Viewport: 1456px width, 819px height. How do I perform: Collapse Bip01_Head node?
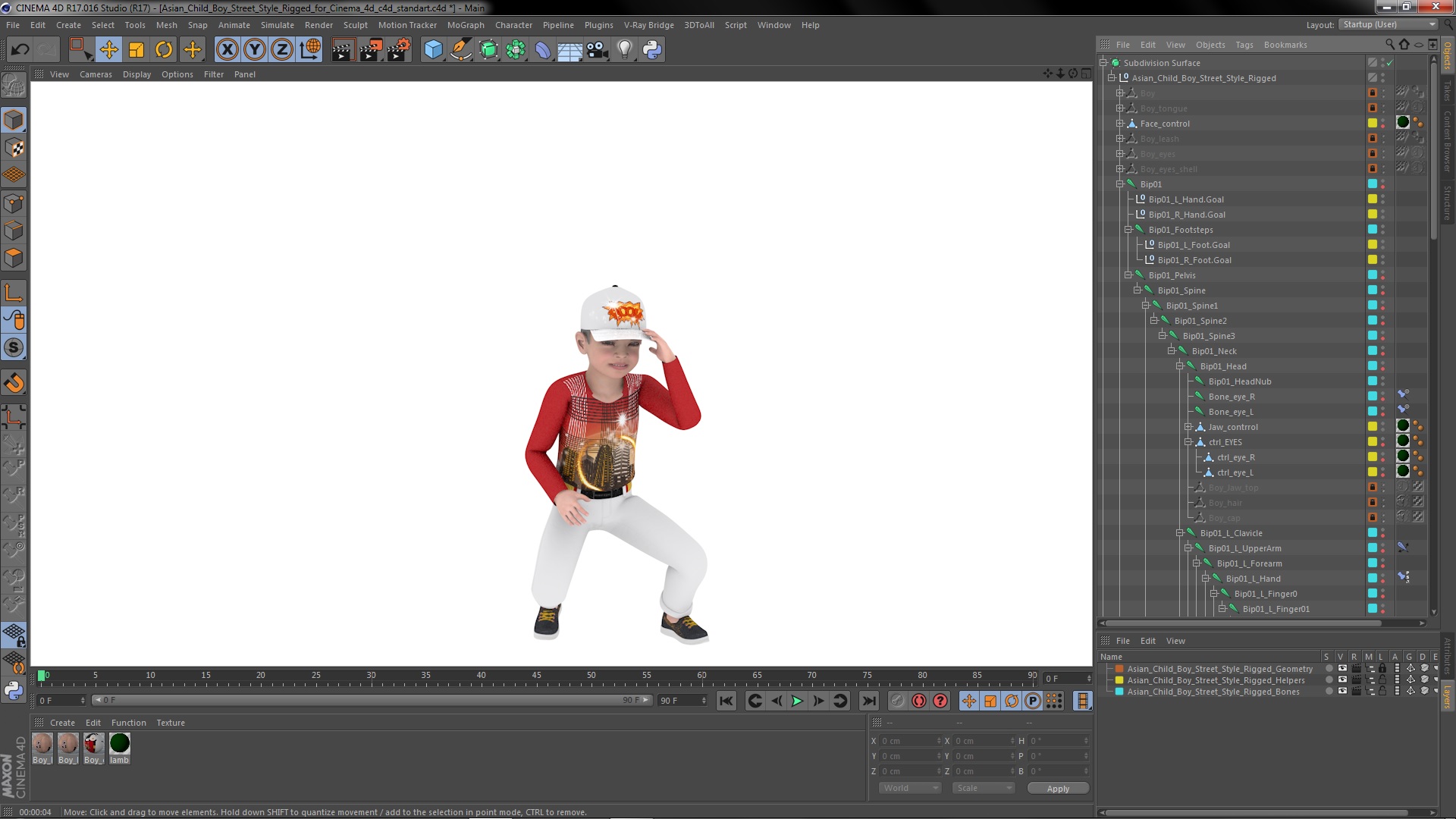(x=1179, y=366)
